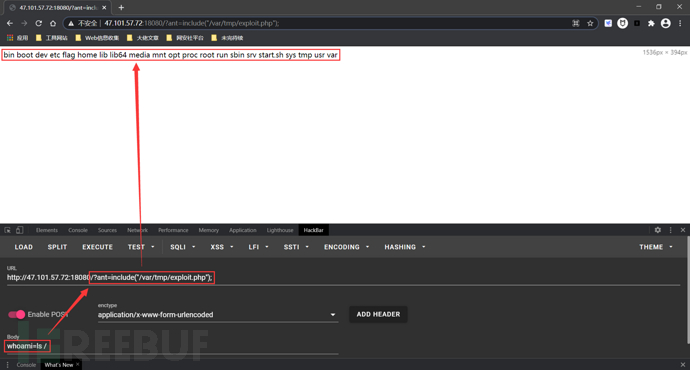Switch to the Network tab
This screenshot has width=690, height=370.
[137, 230]
